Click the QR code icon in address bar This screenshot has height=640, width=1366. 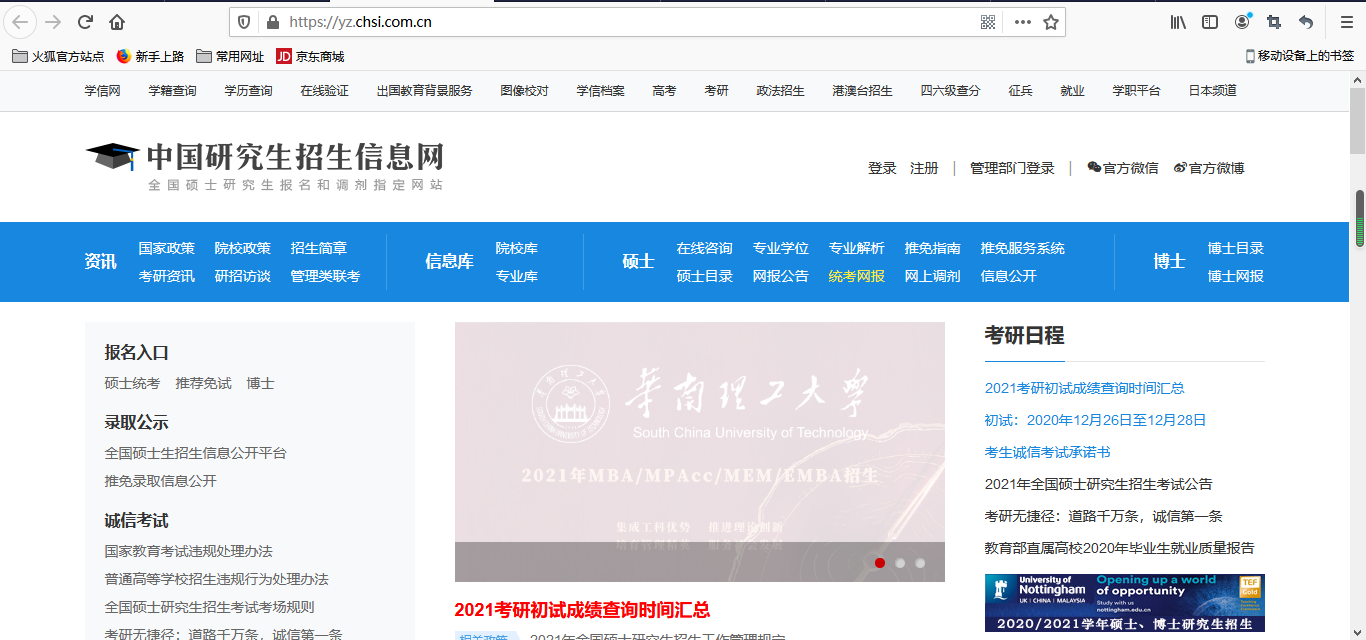point(988,22)
